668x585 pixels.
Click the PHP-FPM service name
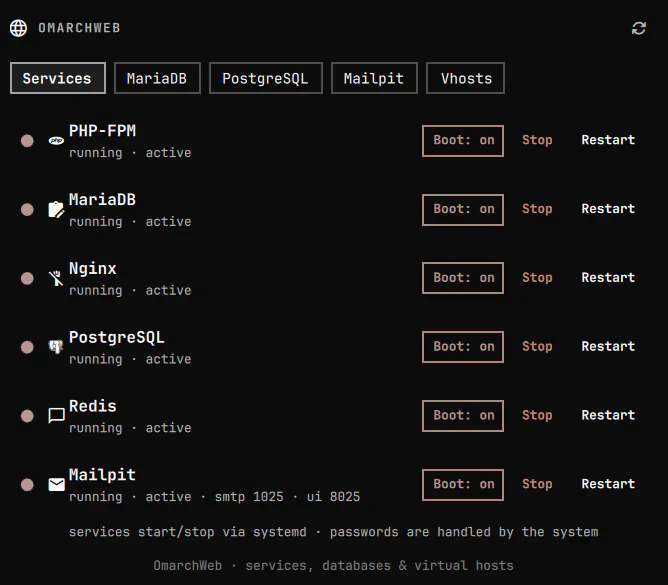pos(102,131)
